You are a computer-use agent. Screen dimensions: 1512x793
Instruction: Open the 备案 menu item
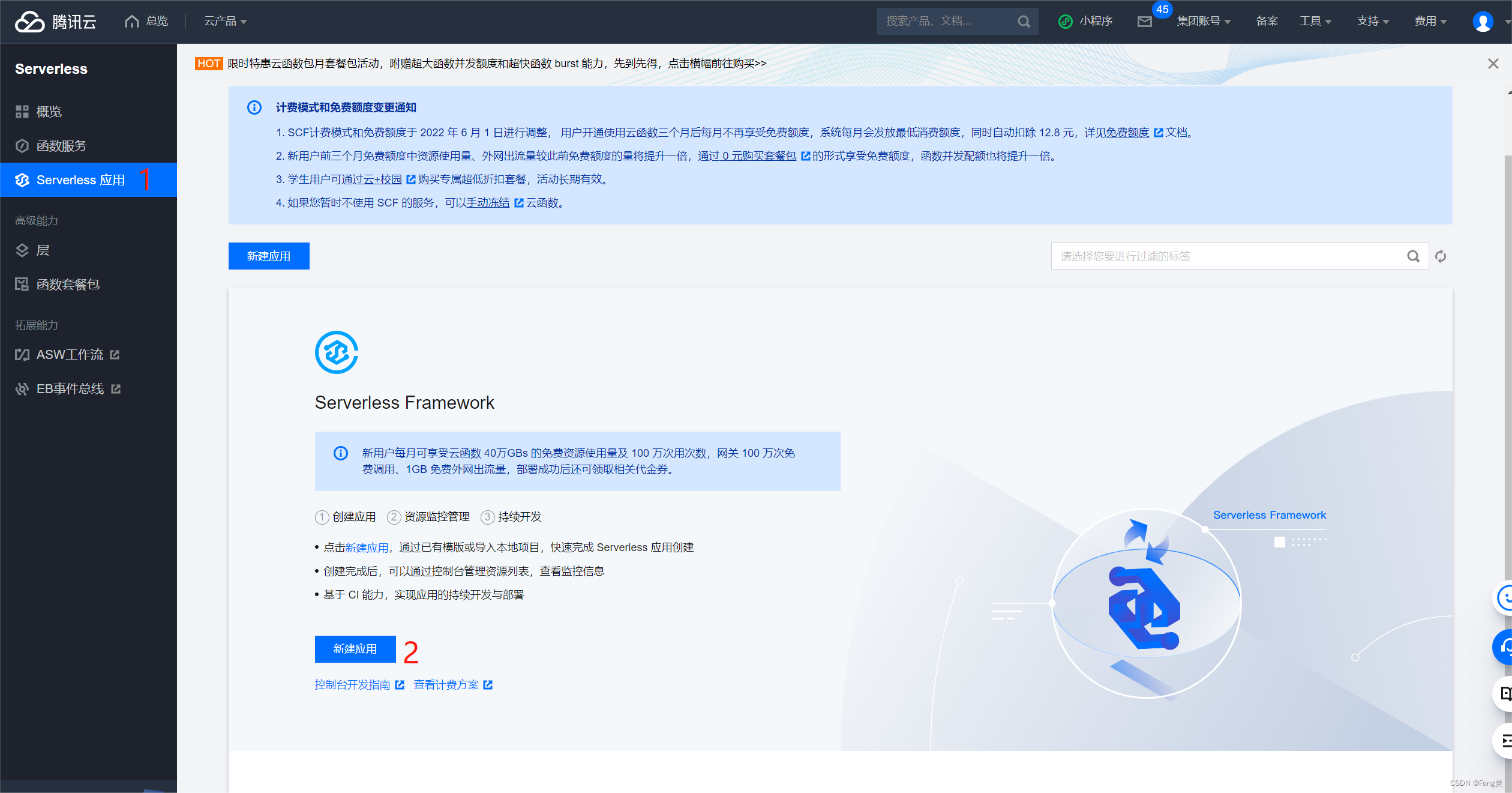click(x=1267, y=21)
